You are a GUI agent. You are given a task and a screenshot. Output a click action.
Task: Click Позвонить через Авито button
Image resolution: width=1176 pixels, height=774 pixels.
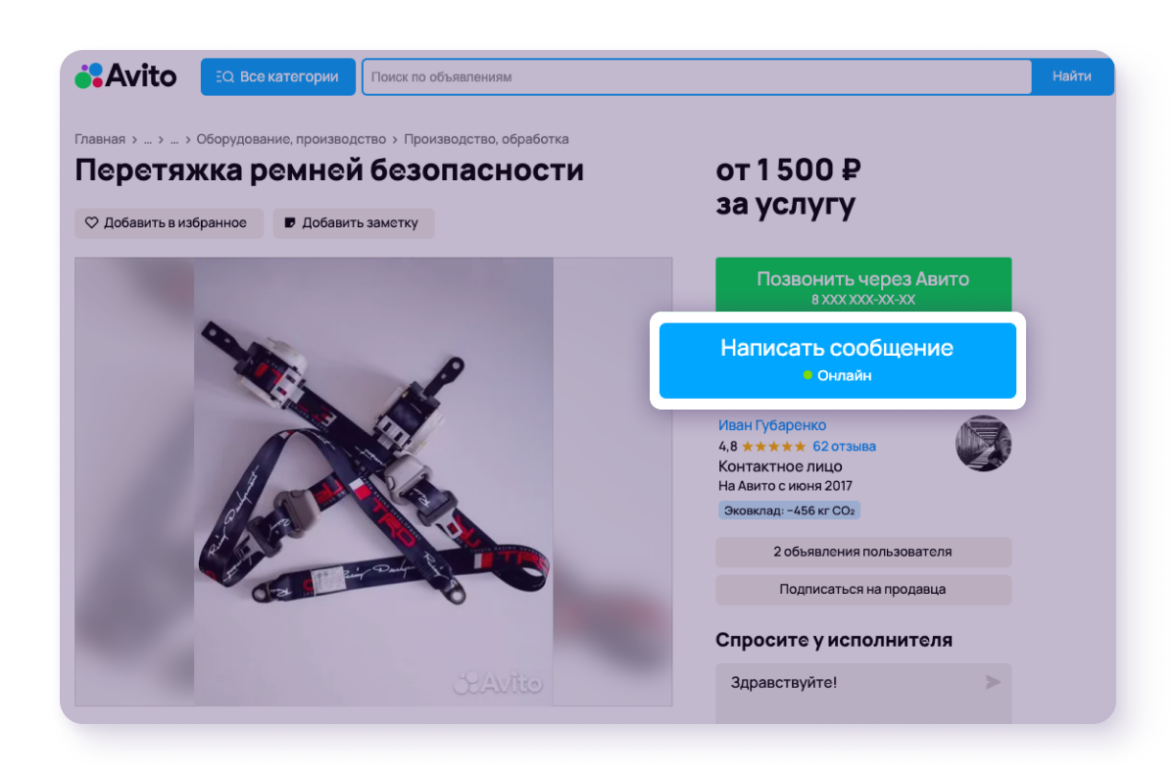click(863, 286)
